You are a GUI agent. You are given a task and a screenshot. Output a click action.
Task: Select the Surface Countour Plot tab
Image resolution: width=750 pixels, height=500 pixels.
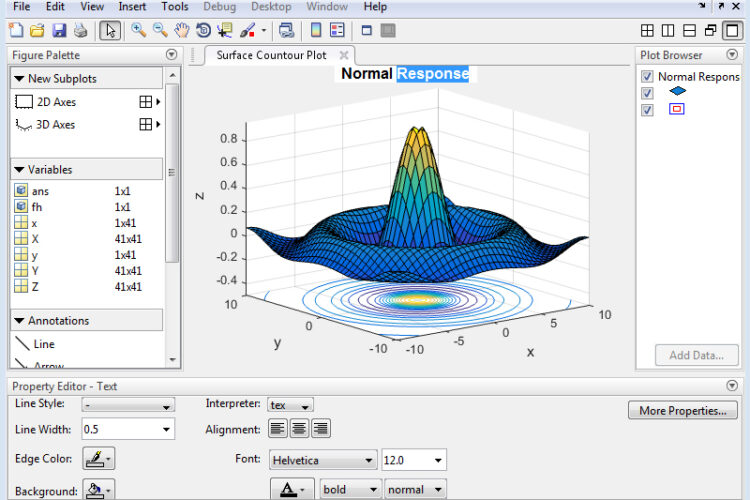click(x=271, y=55)
